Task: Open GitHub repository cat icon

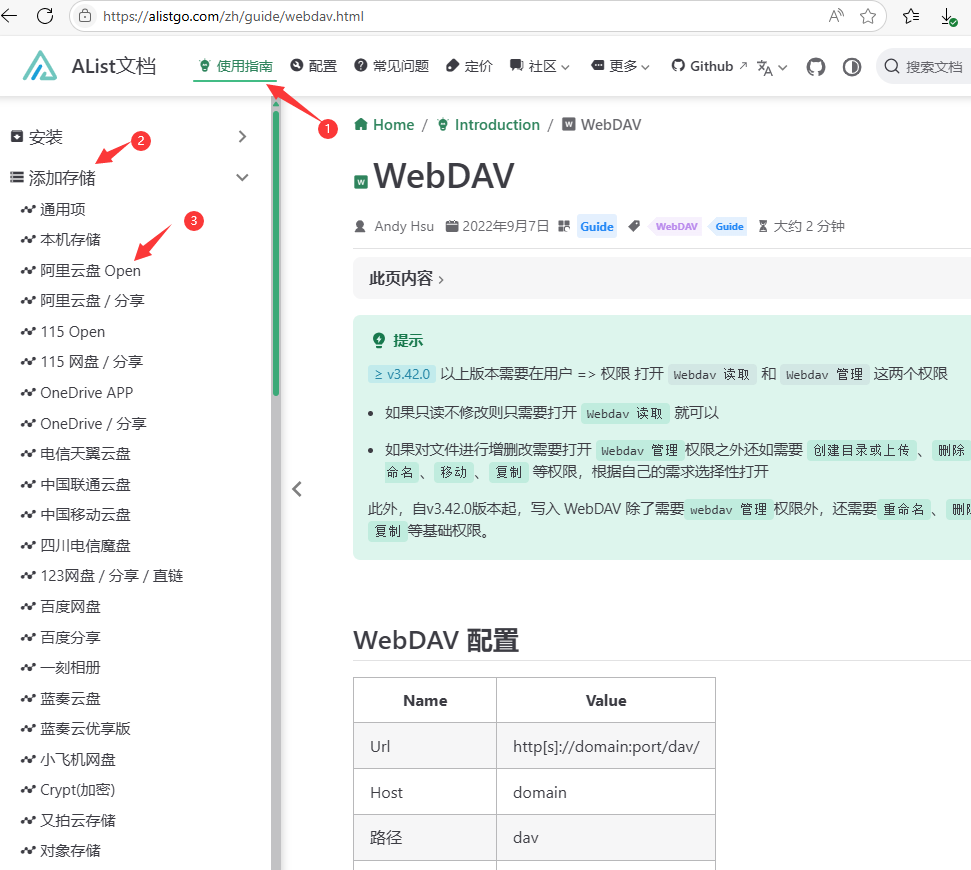Action: tap(816, 66)
